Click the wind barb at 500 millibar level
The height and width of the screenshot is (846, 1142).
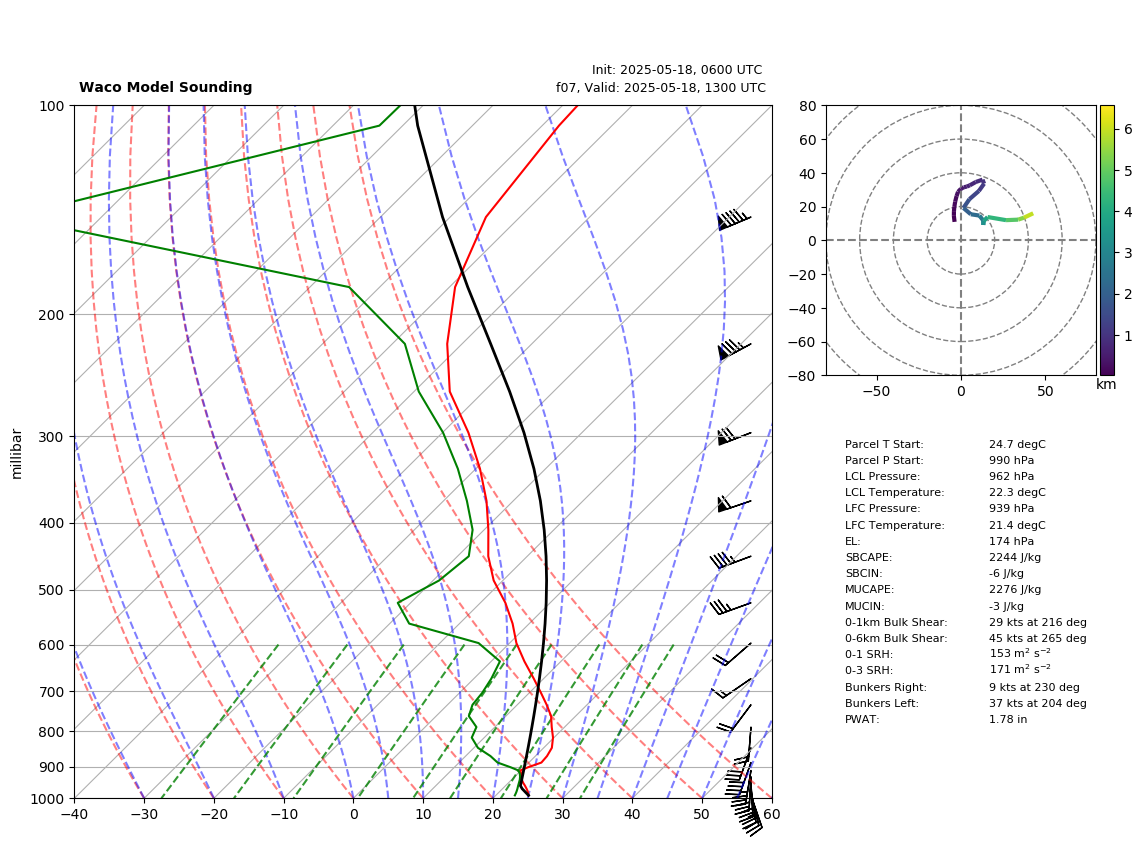coord(731,607)
